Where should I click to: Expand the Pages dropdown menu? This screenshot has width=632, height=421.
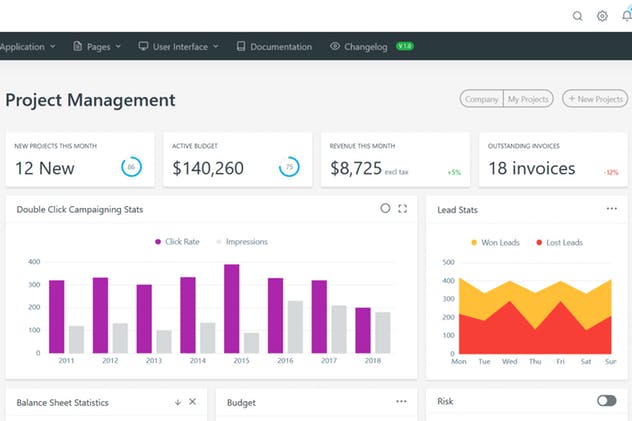point(98,46)
